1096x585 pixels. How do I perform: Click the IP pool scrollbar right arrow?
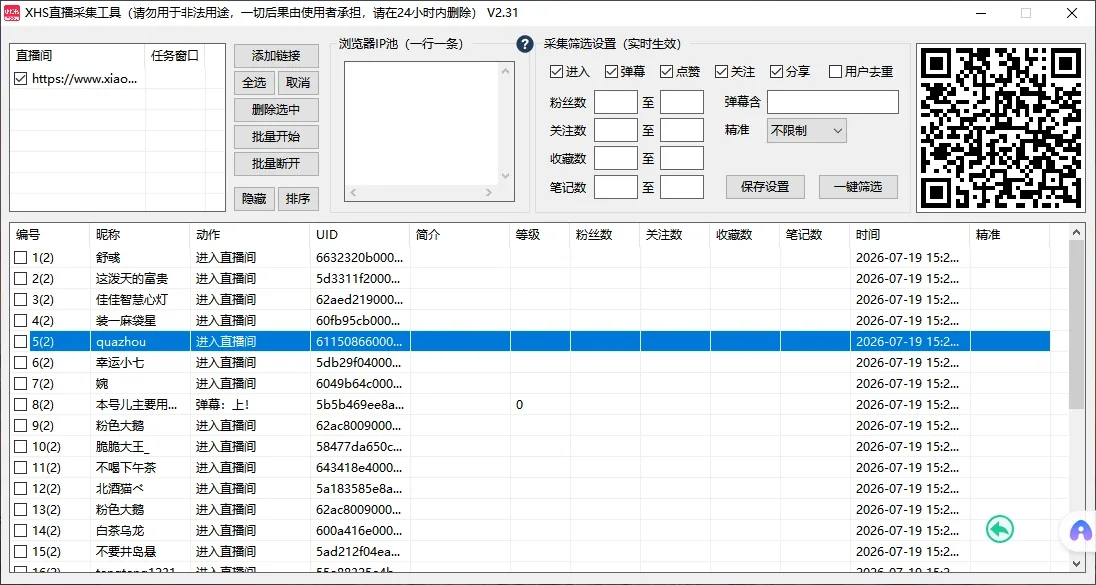click(489, 192)
